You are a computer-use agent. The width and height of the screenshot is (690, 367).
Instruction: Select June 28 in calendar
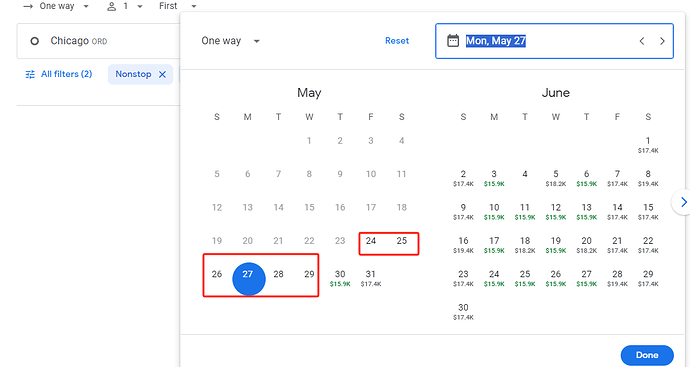tap(617, 278)
